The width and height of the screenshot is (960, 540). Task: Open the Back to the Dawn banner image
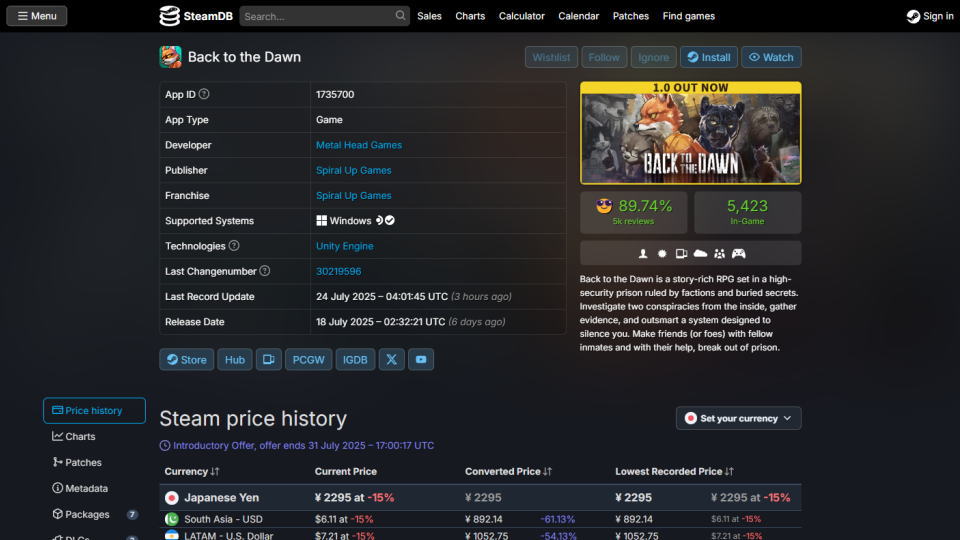pyautogui.click(x=691, y=133)
